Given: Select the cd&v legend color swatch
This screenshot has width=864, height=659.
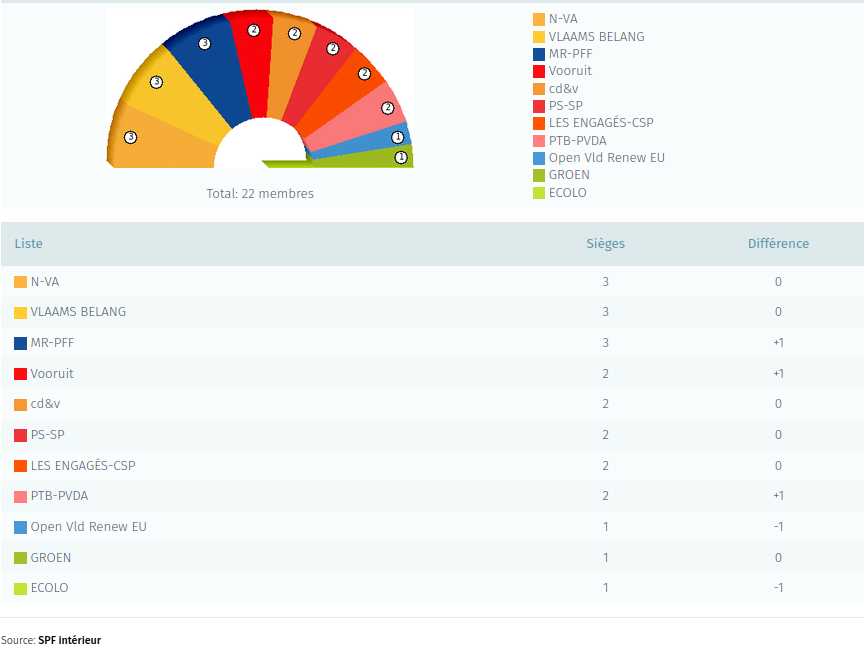Looking at the screenshot, I should point(539,89).
